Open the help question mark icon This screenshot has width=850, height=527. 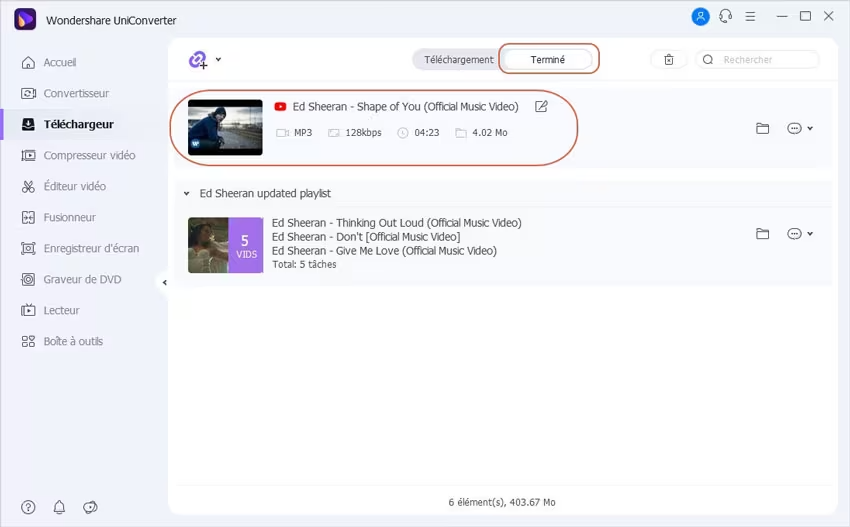click(28, 507)
